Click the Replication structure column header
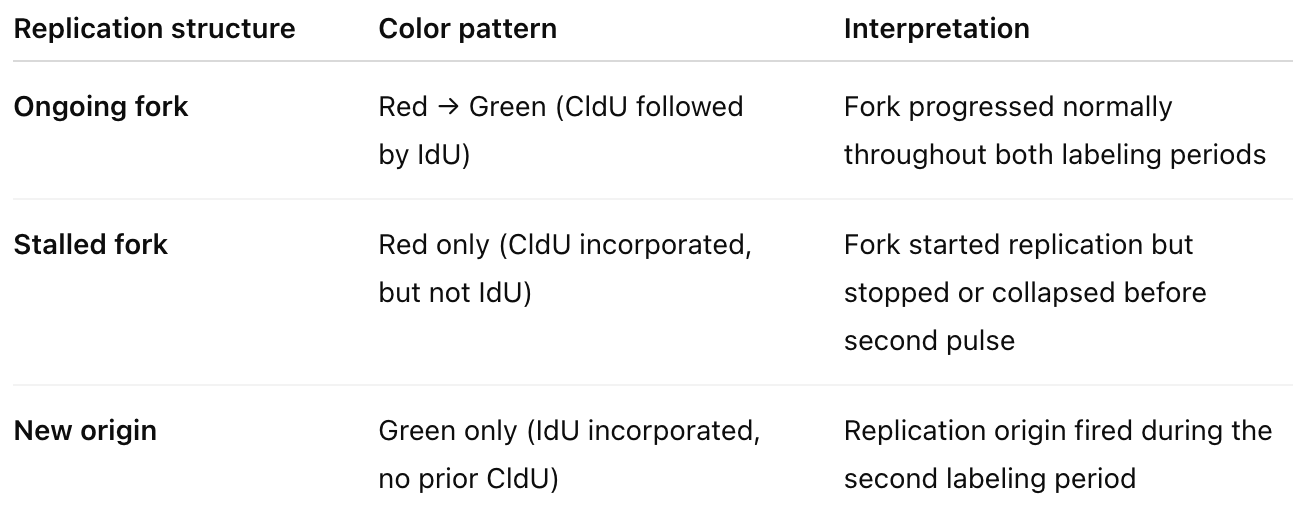 click(154, 29)
